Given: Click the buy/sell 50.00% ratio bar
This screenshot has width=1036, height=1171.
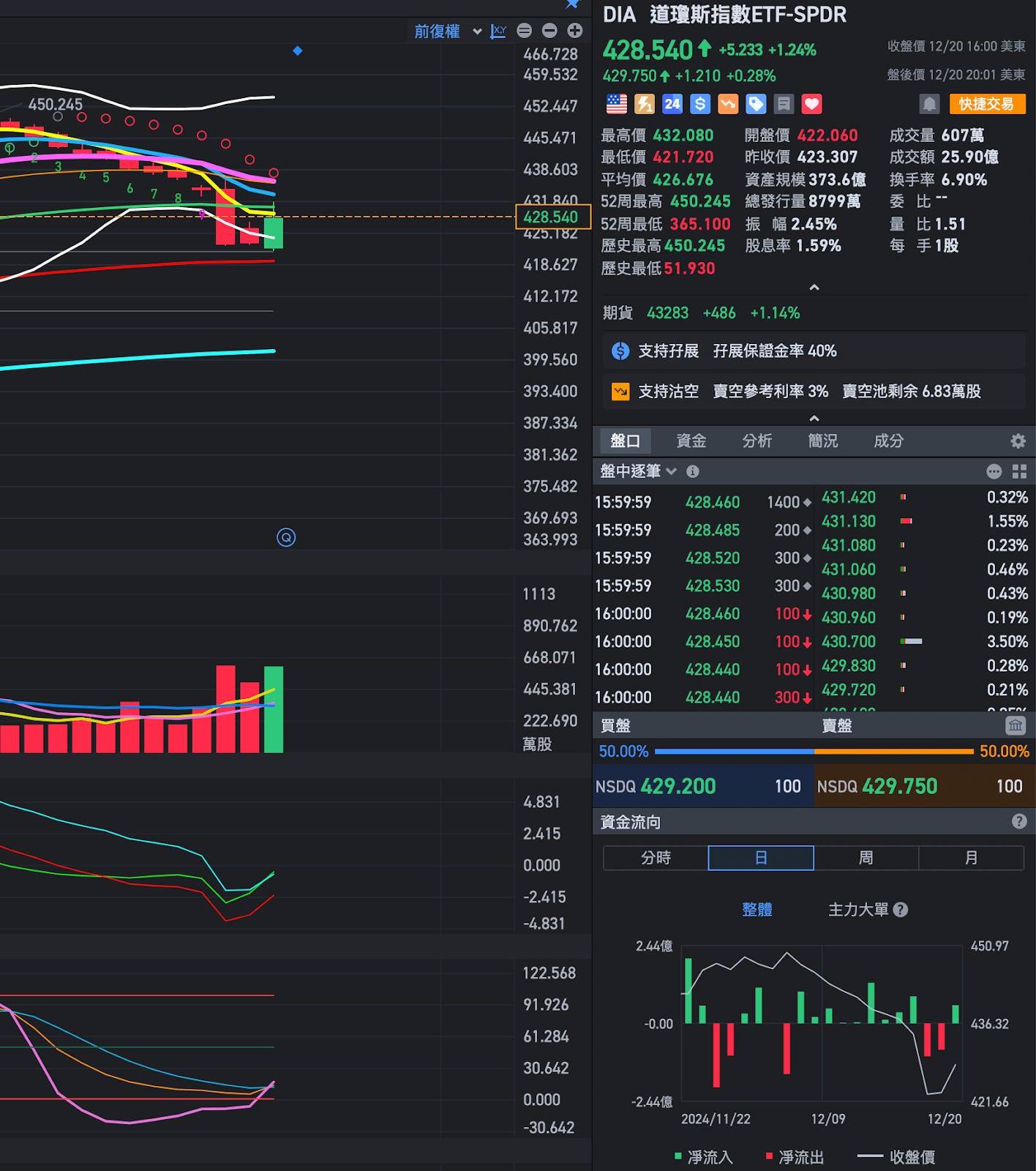Looking at the screenshot, I should 814,751.
